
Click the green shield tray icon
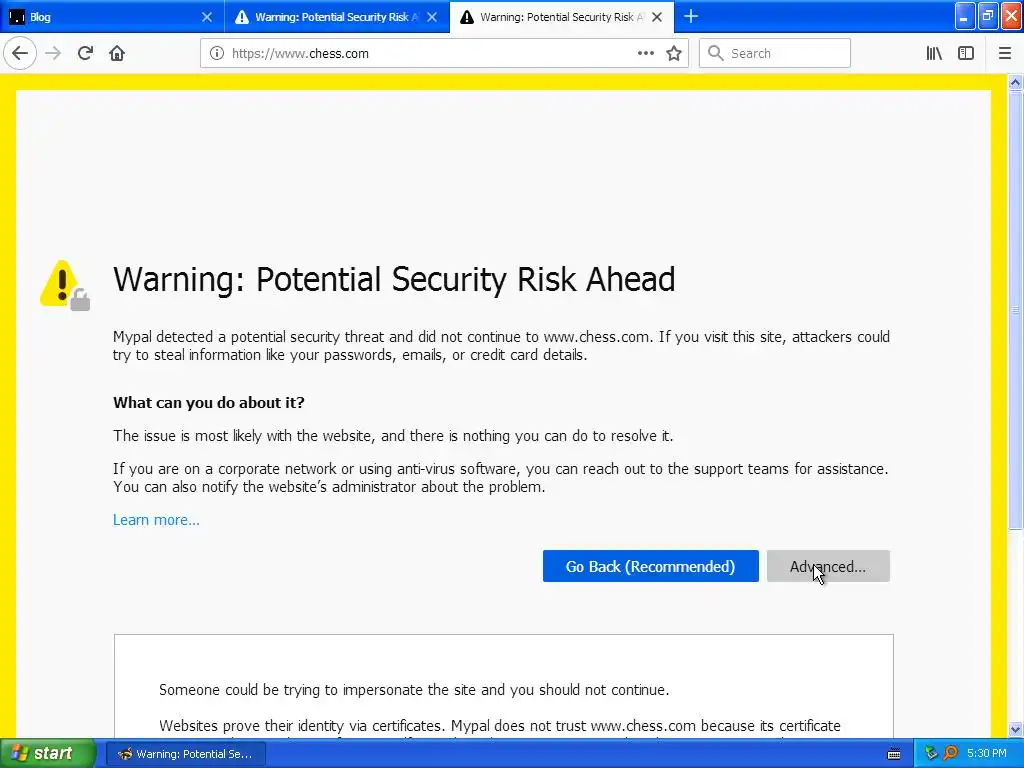[931, 754]
